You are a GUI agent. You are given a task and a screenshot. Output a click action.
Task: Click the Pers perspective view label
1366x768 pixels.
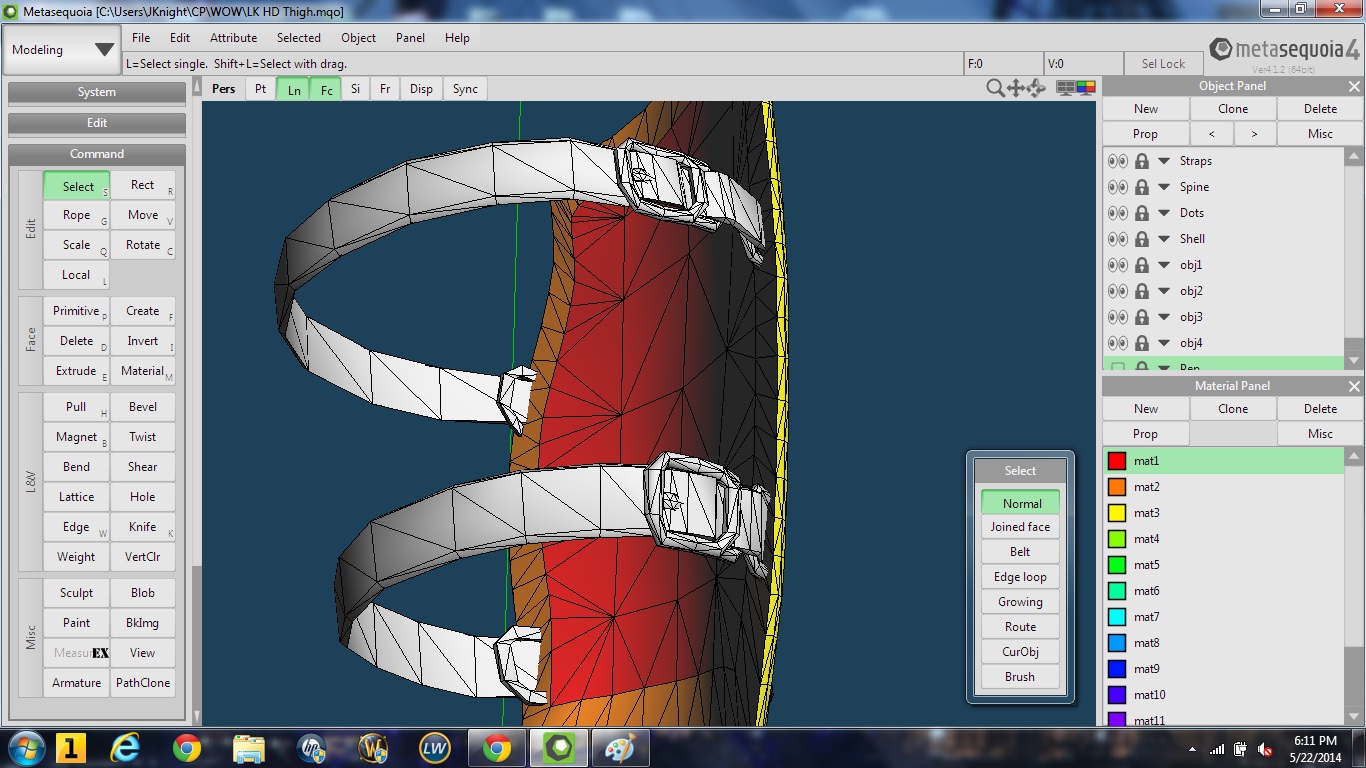click(224, 89)
